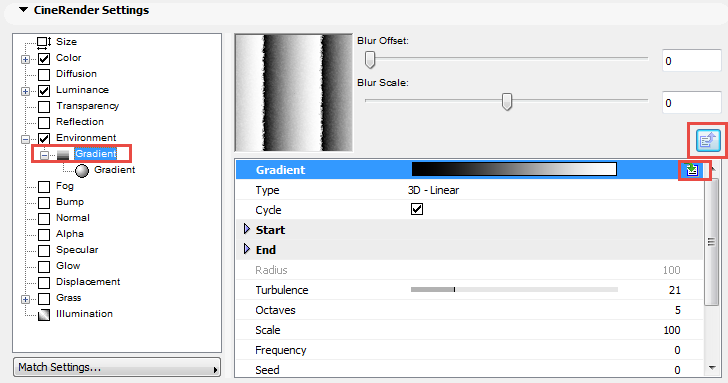Select the 3D - Linear type value
The height and width of the screenshot is (383, 728).
point(433,190)
